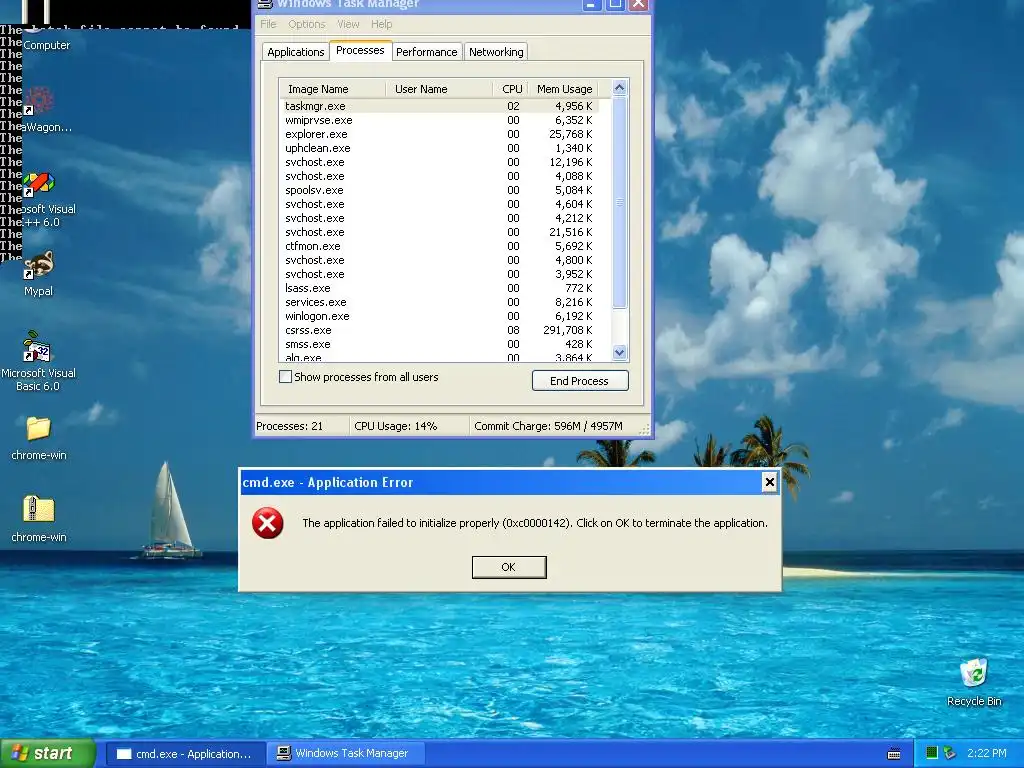Open the Help menu in Task Manager
This screenshot has height=768, width=1024.
pos(381,24)
